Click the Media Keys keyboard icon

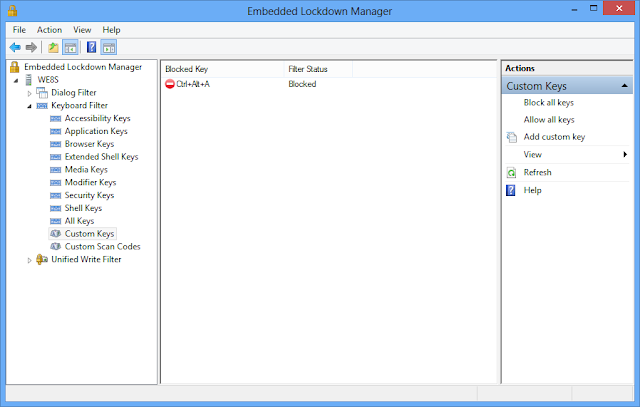coord(56,170)
